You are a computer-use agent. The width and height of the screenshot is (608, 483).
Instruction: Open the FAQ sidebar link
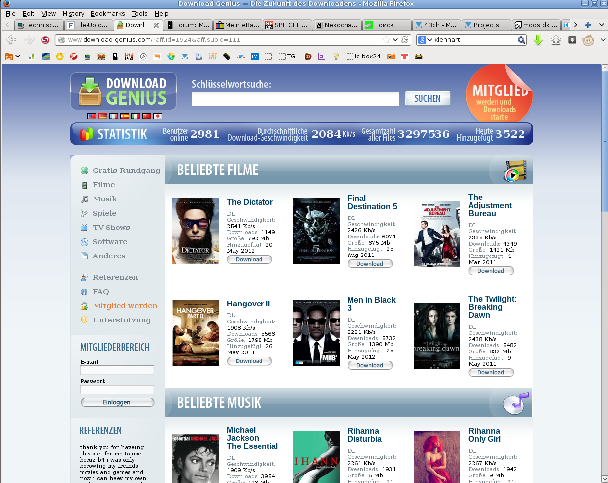point(101,292)
